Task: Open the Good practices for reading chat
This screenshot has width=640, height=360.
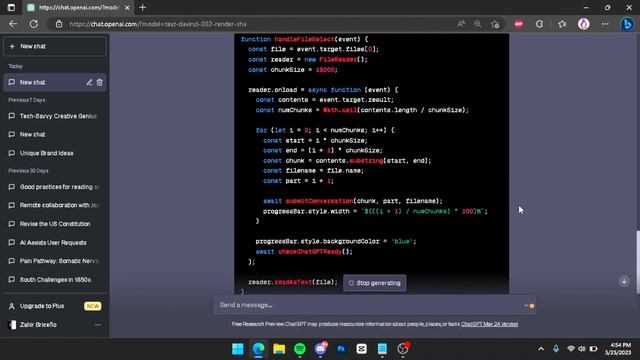Action: tap(55, 187)
